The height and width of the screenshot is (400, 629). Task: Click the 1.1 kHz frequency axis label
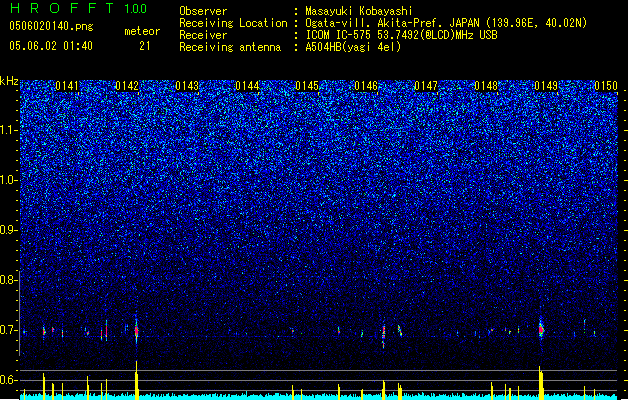tap(9, 130)
